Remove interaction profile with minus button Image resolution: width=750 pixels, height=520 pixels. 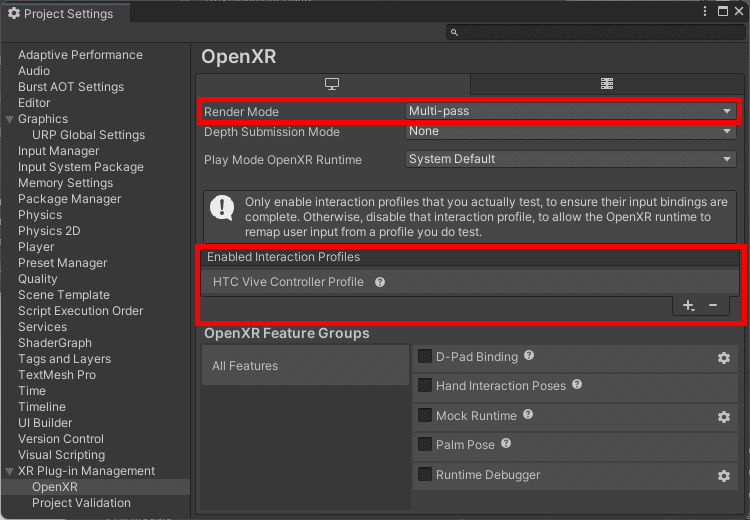click(x=713, y=306)
